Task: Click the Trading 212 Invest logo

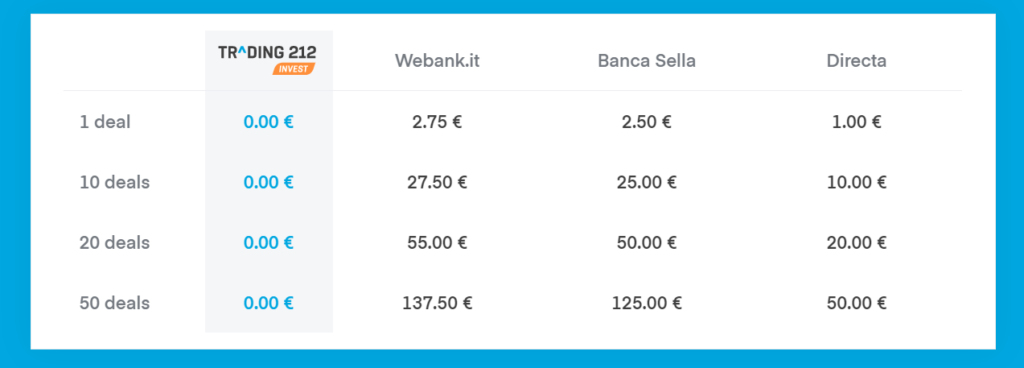Action: tap(268, 60)
